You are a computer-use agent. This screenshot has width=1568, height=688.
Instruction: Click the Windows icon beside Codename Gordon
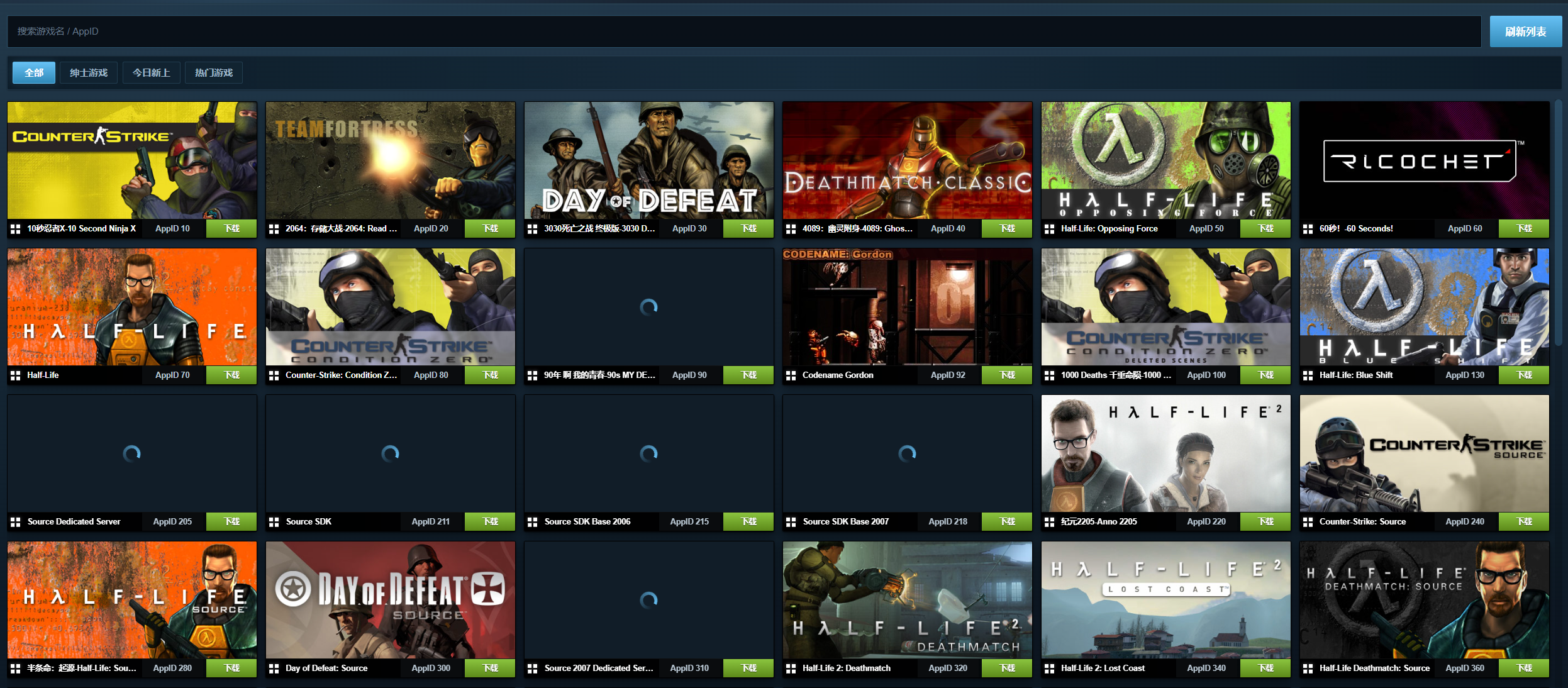(x=791, y=375)
